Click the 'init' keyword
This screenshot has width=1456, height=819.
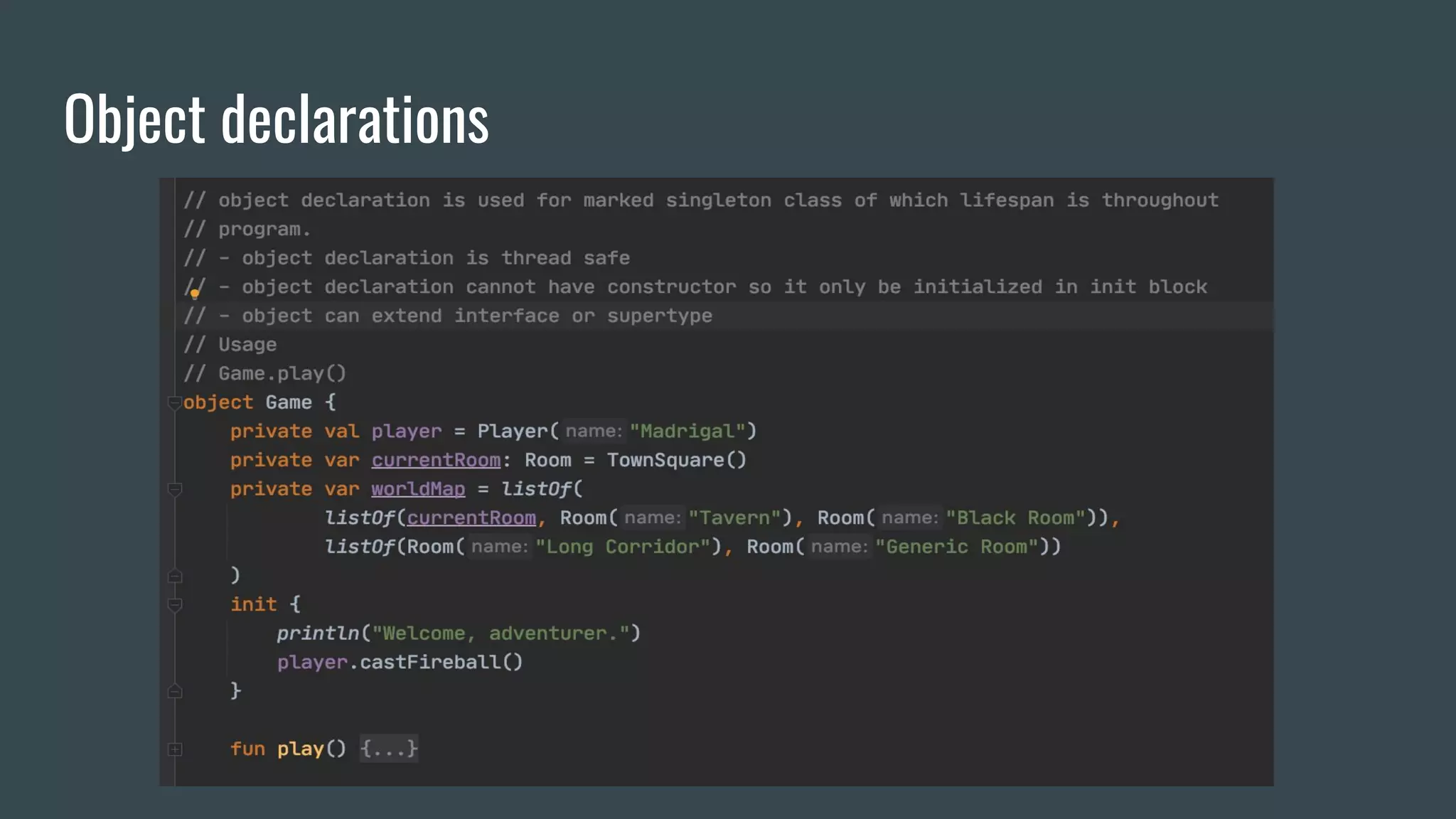(254, 604)
